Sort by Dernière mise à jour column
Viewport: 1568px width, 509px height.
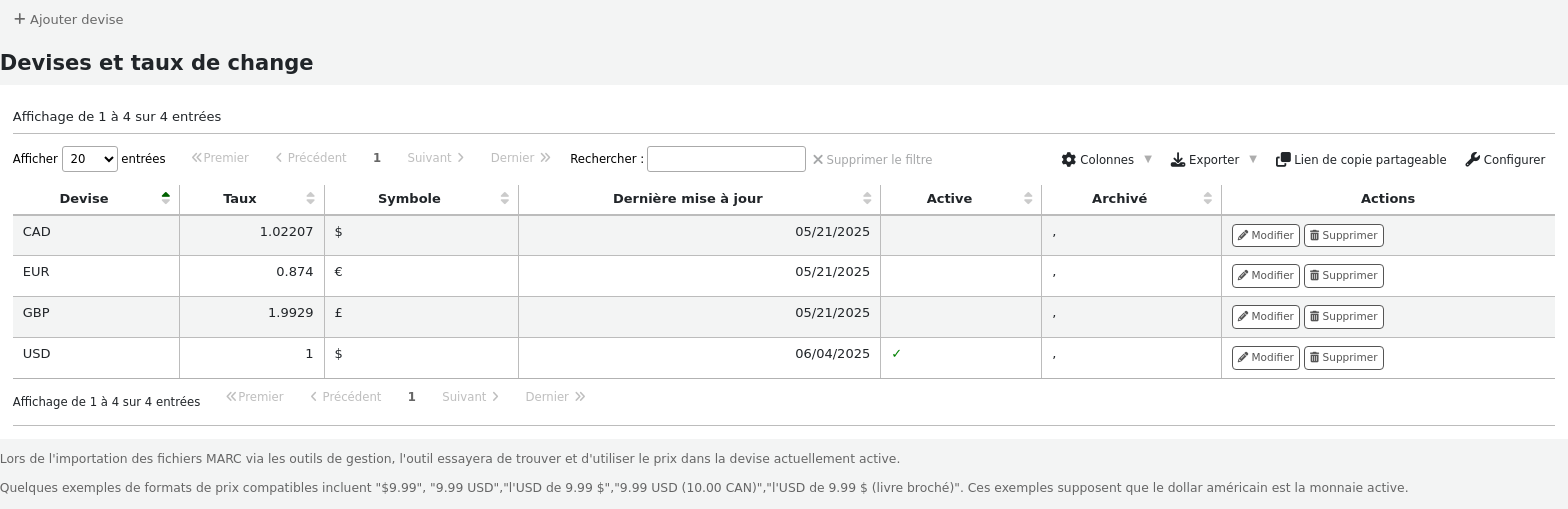(699, 199)
